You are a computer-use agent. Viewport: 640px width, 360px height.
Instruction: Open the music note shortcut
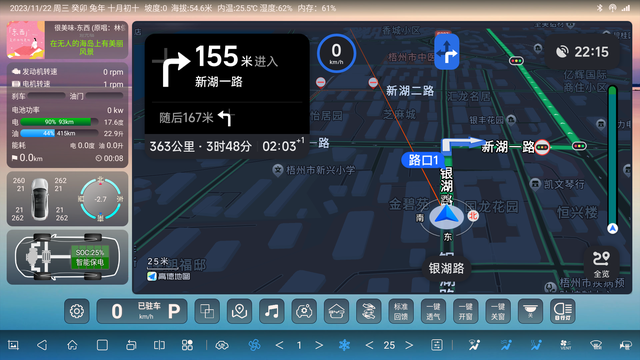tap(271, 311)
